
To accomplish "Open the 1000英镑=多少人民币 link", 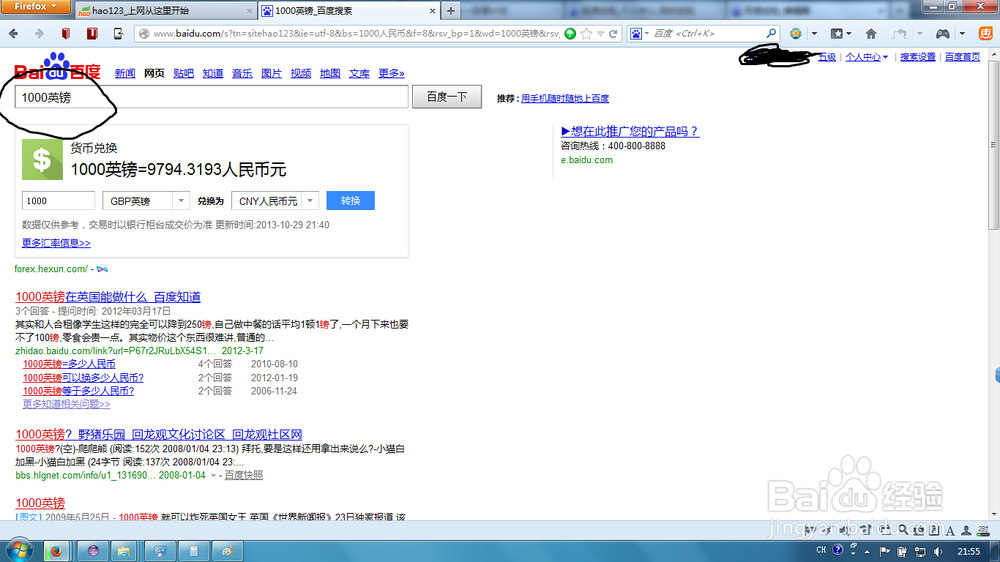I will [69, 364].
